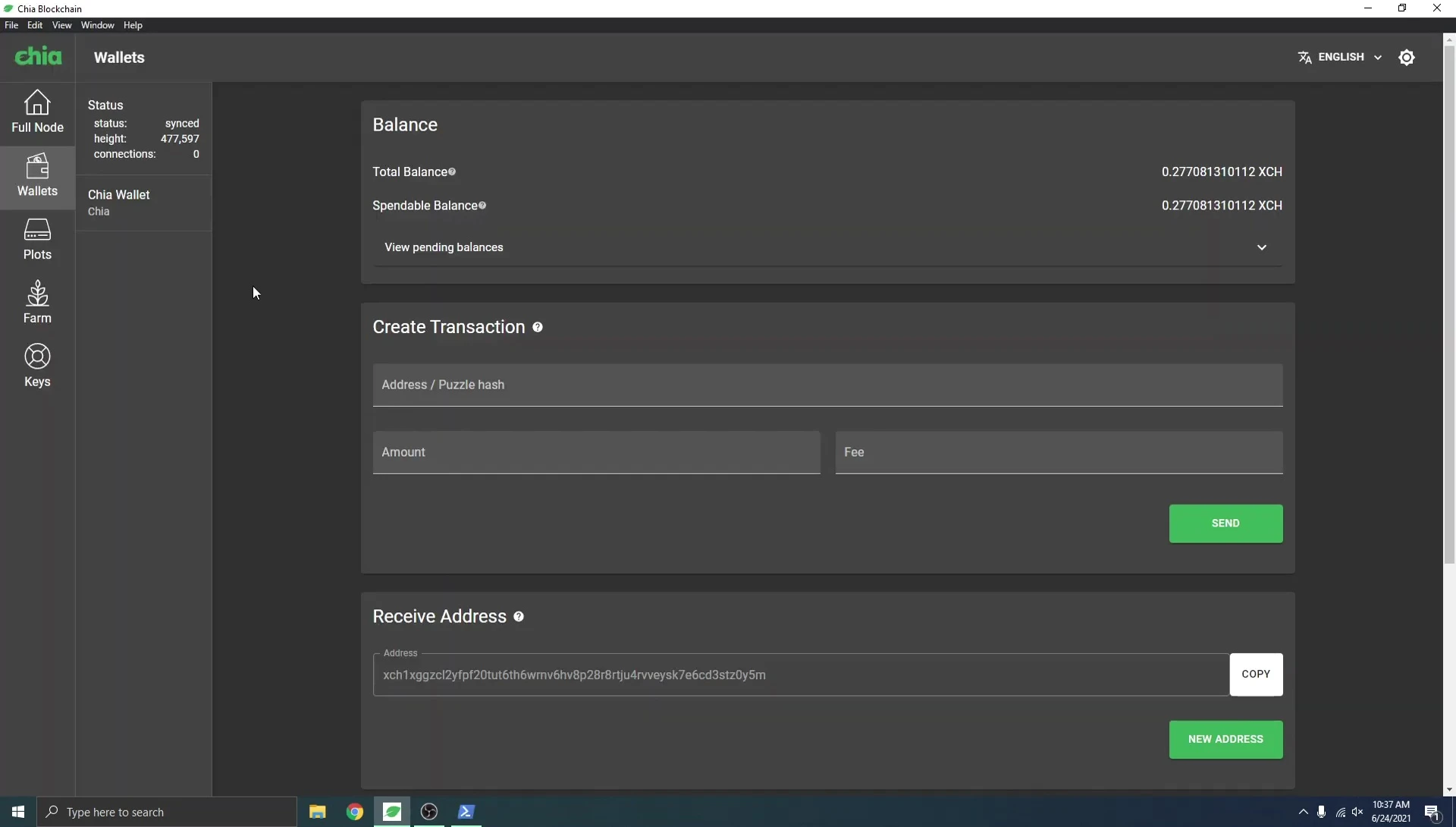Open Receive Address help icon
1456x827 pixels.
pyautogui.click(x=519, y=617)
